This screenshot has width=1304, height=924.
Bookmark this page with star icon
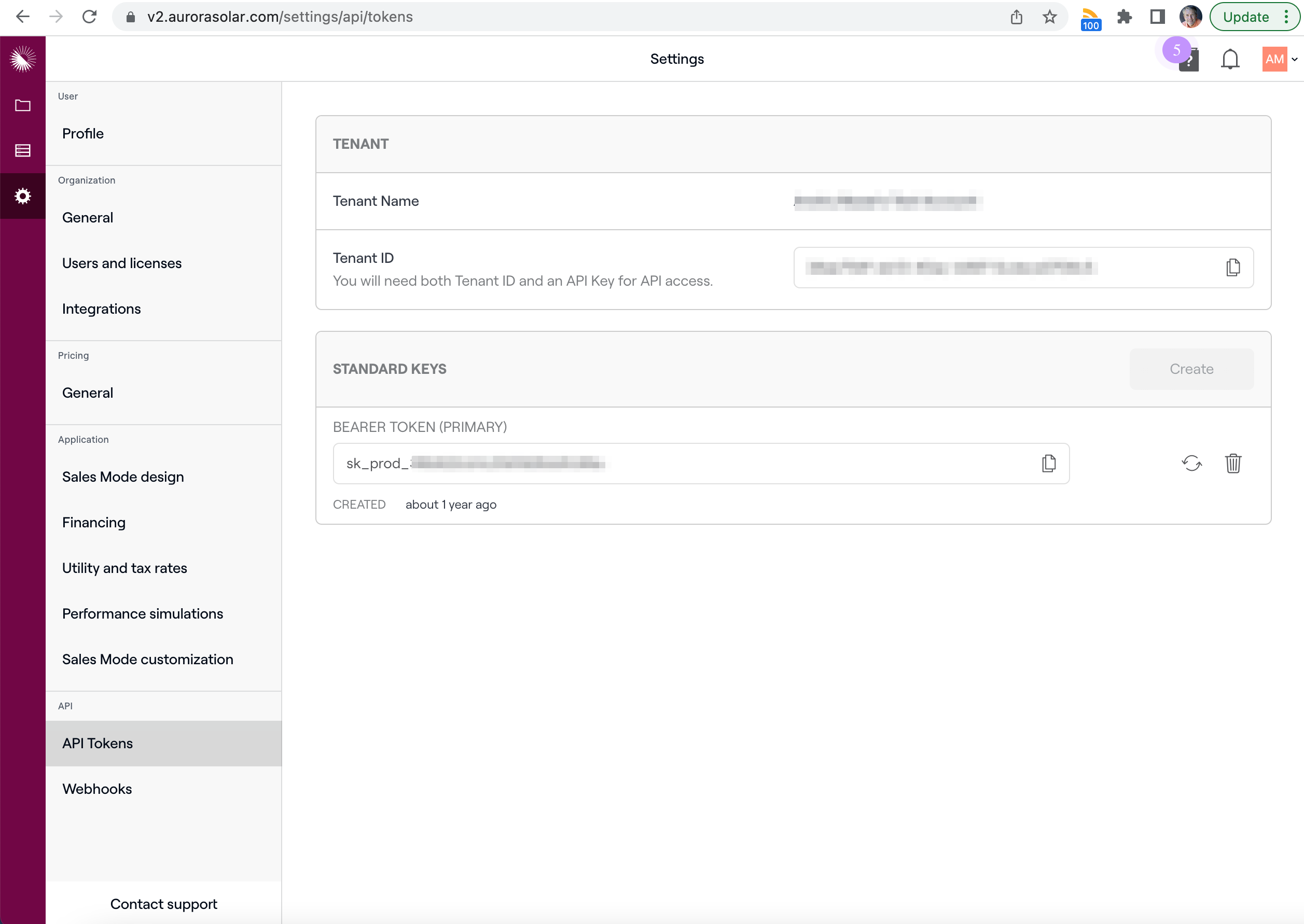[x=1049, y=17]
